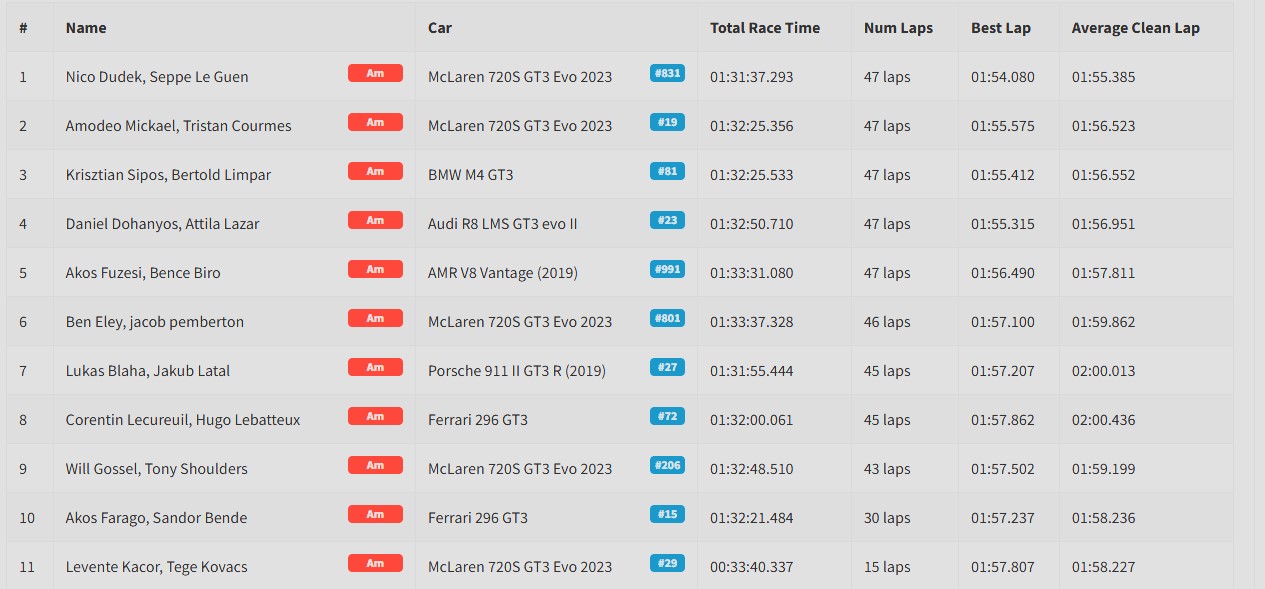This screenshot has width=1265, height=589.
Task: Click the Am badge for Corentin Lecureuil
Action: [x=375, y=416]
